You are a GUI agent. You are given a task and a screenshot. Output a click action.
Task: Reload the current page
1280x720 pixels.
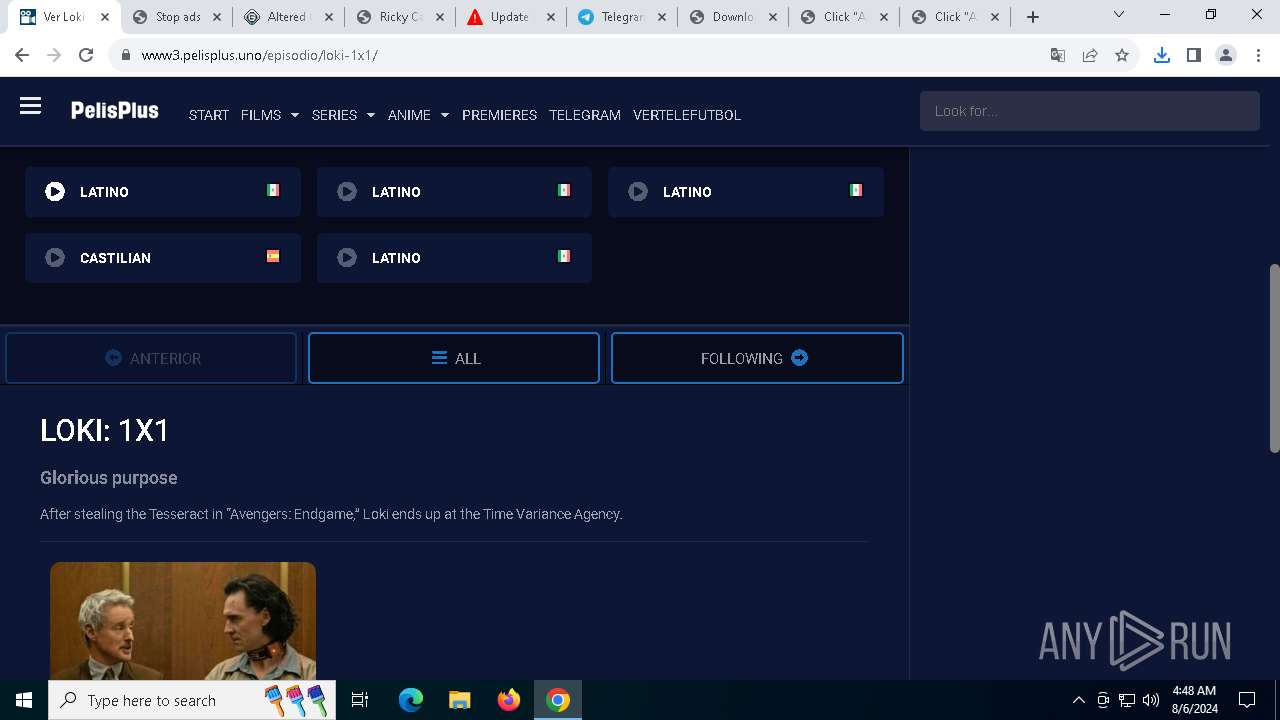click(86, 55)
